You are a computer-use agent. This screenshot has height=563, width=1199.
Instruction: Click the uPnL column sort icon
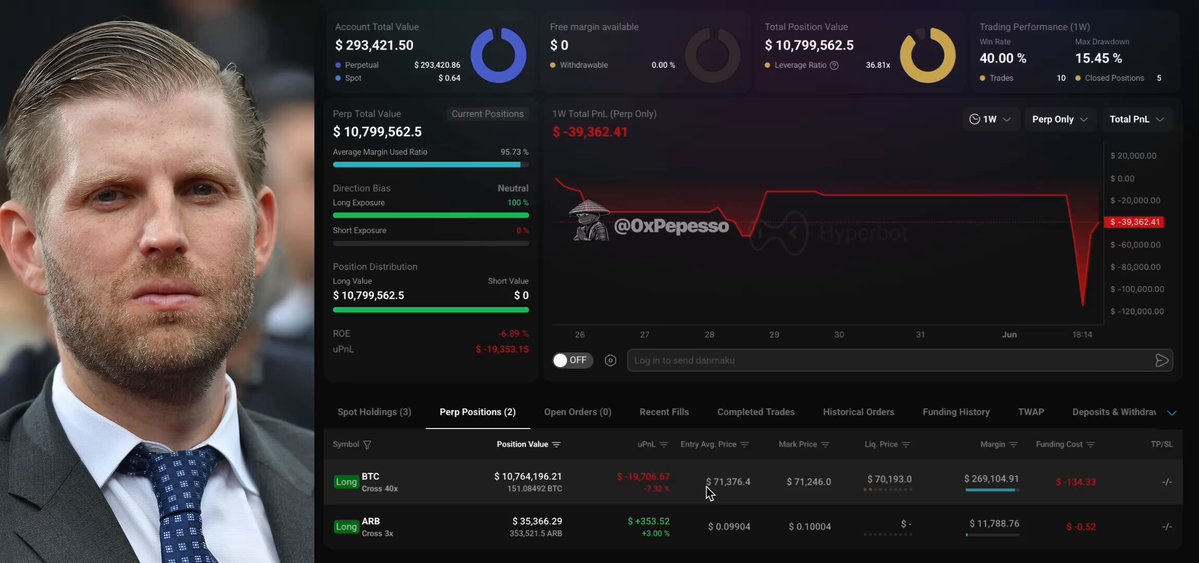(x=664, y=444)
